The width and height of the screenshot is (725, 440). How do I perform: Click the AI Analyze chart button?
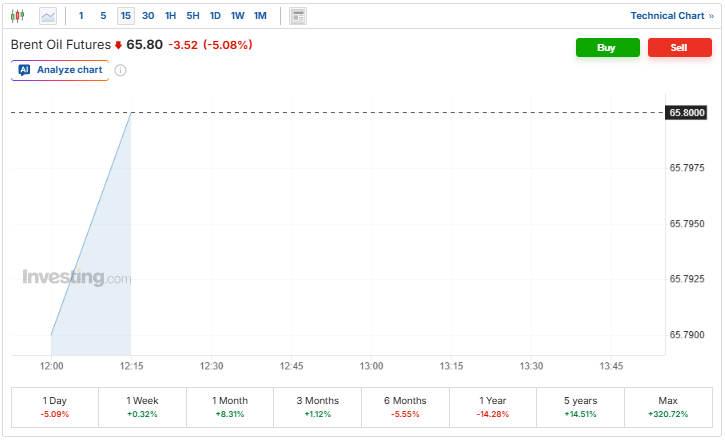(60, 70)
